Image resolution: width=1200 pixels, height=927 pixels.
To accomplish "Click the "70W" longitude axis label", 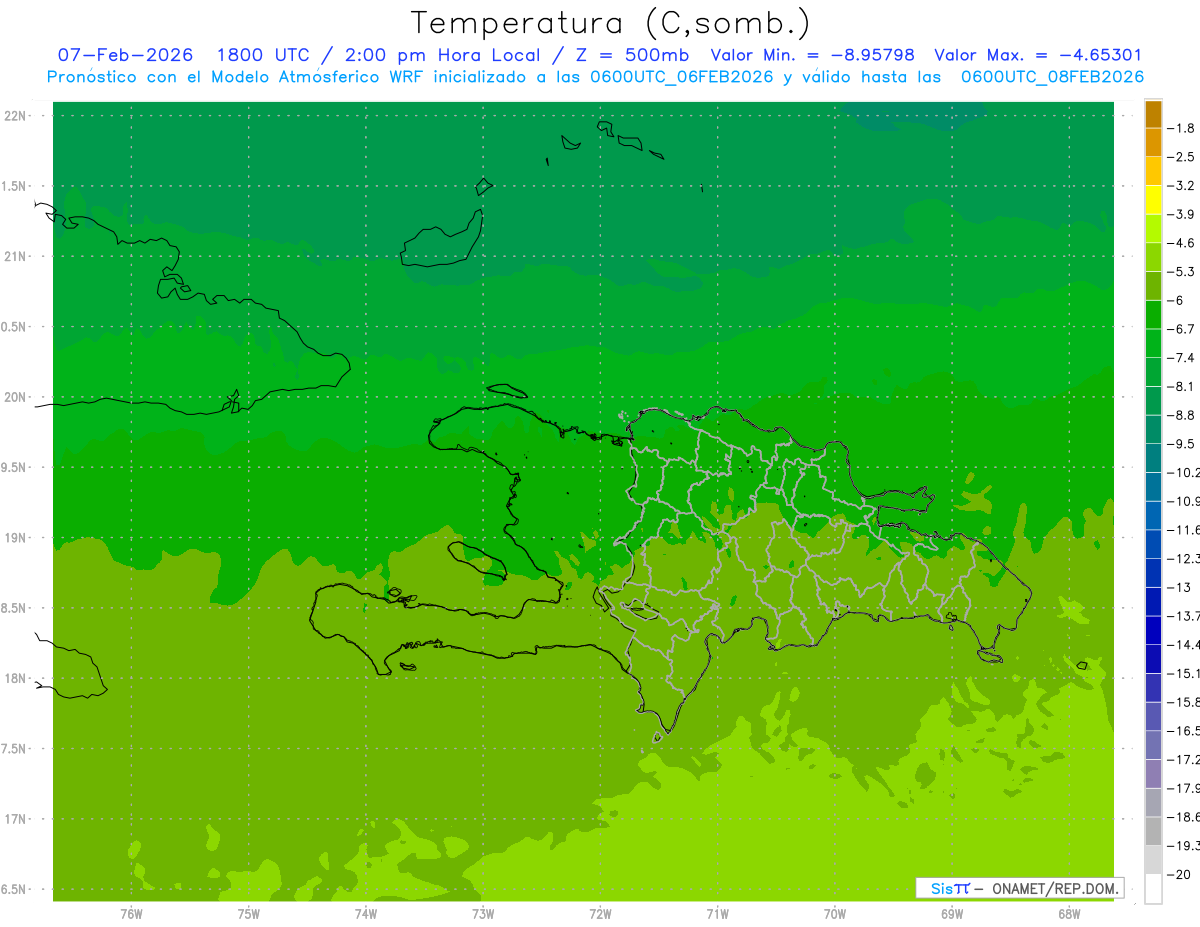I will pos(835,914).
